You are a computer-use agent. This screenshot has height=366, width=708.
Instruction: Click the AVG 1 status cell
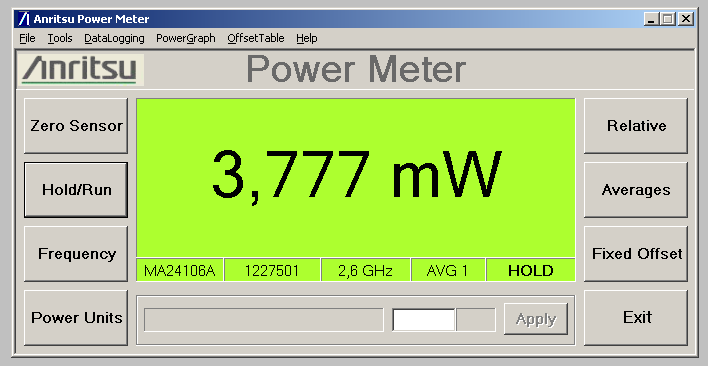point(448,271)
